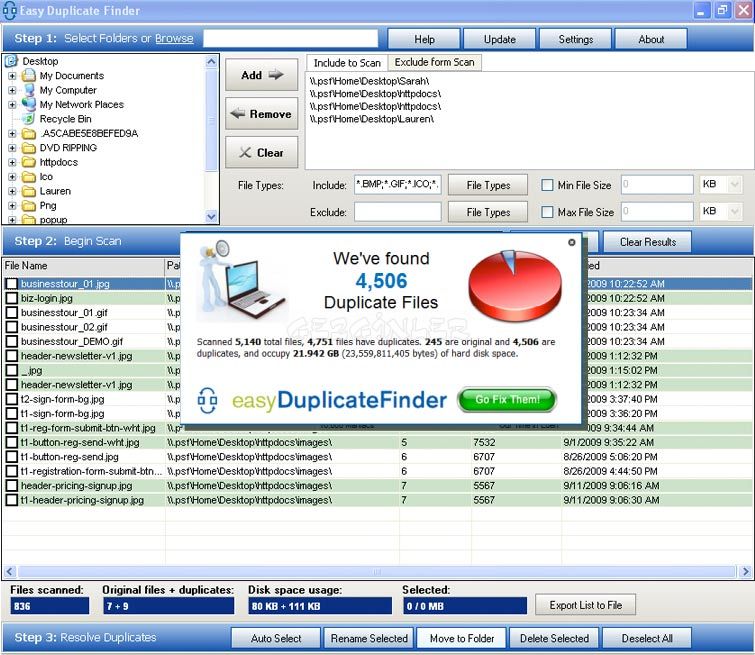Expand the My Computer tree node

point(13,90)
